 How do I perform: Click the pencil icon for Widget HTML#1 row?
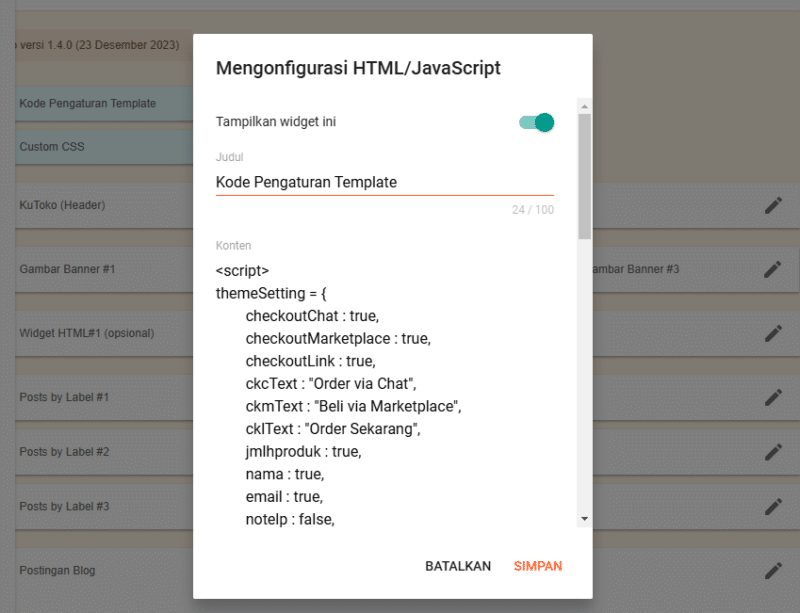point(773,333)
